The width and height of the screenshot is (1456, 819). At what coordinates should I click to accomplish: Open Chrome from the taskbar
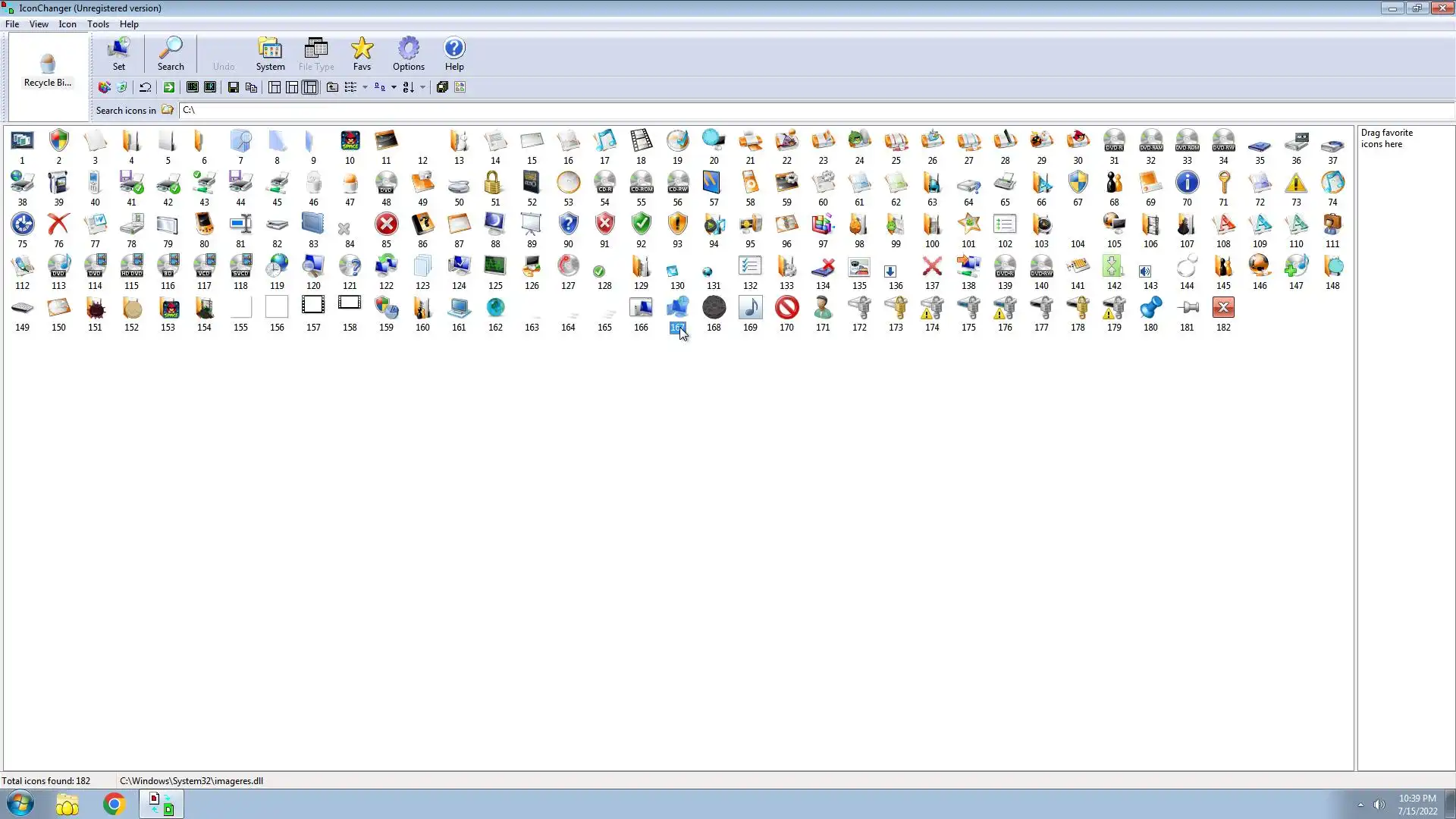(114, 804)
